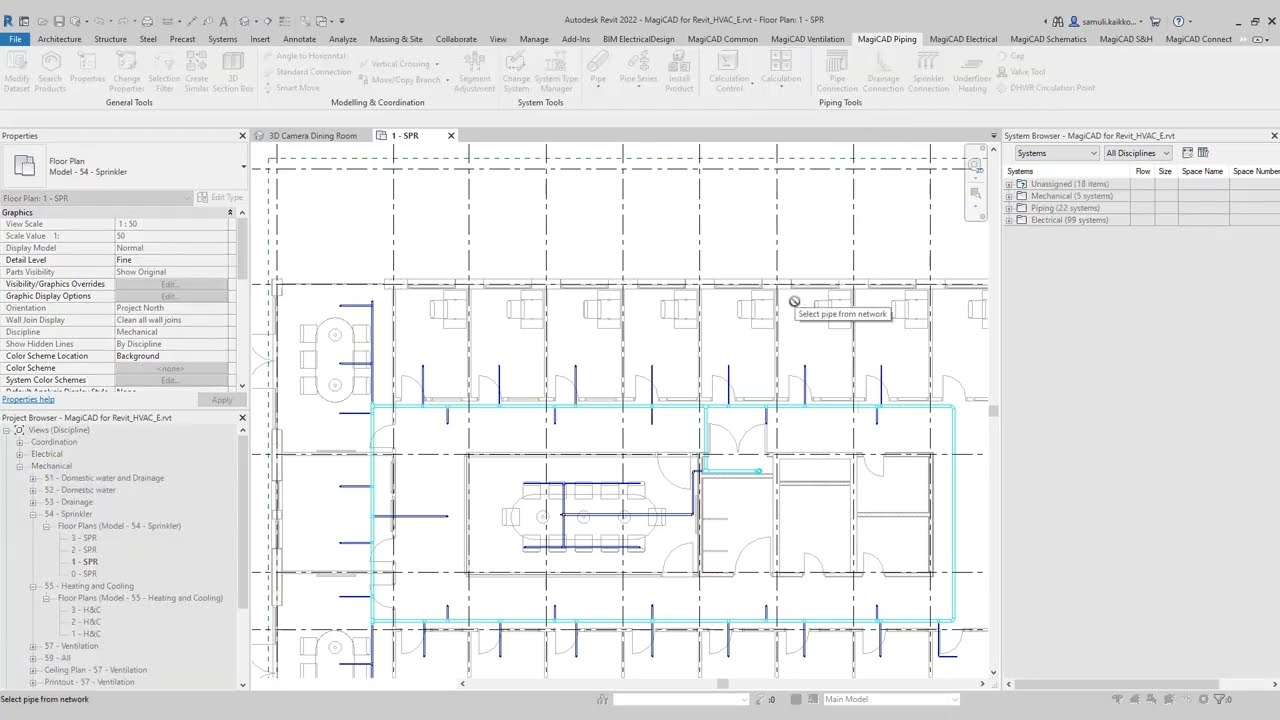This screenshot has width=1280, height=720.
Task: Click the Apply button in Properties
Action: tap(221, 400)
